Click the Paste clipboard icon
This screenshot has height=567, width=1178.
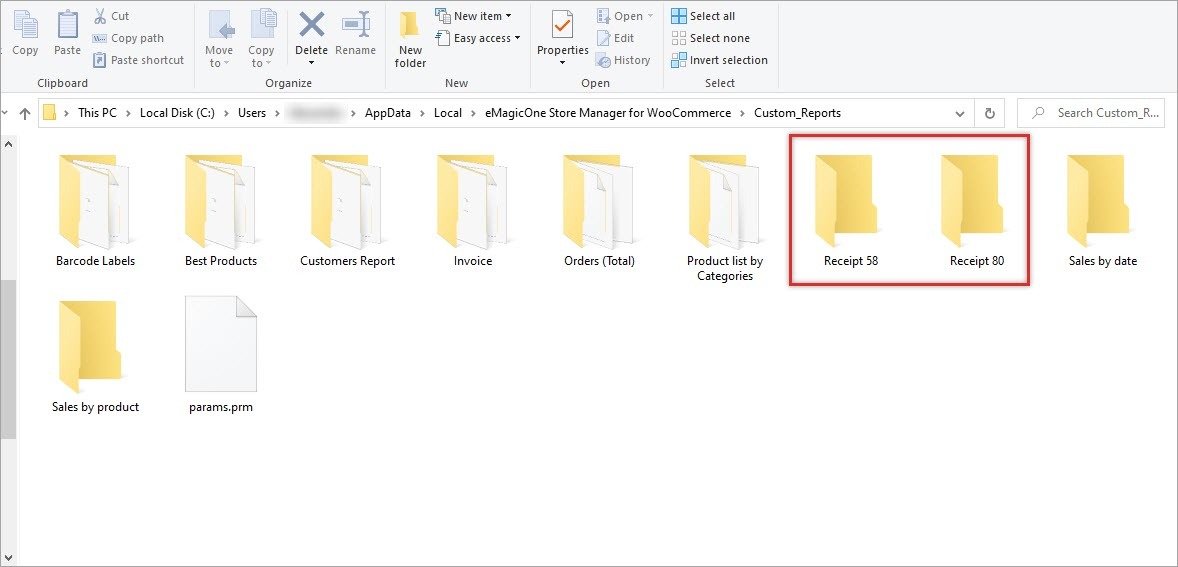(x=67, y=26)
